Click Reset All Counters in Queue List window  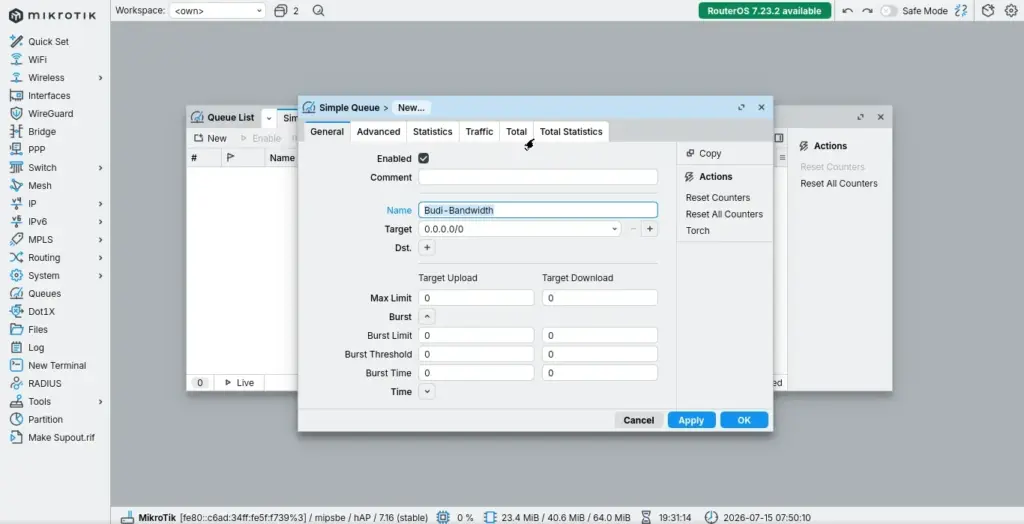tap(839, 184)
